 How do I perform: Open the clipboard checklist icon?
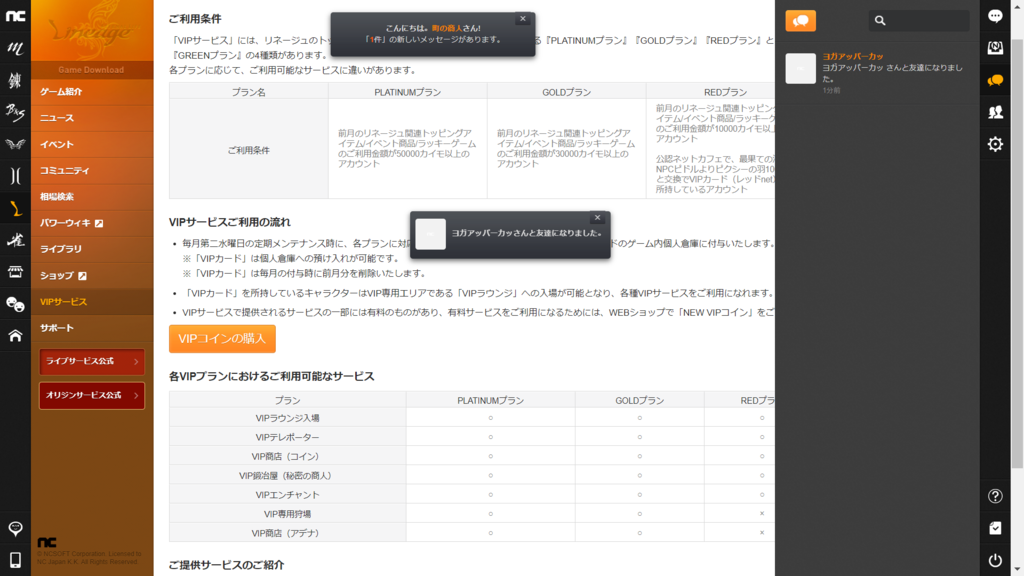[x=995, y=528]
